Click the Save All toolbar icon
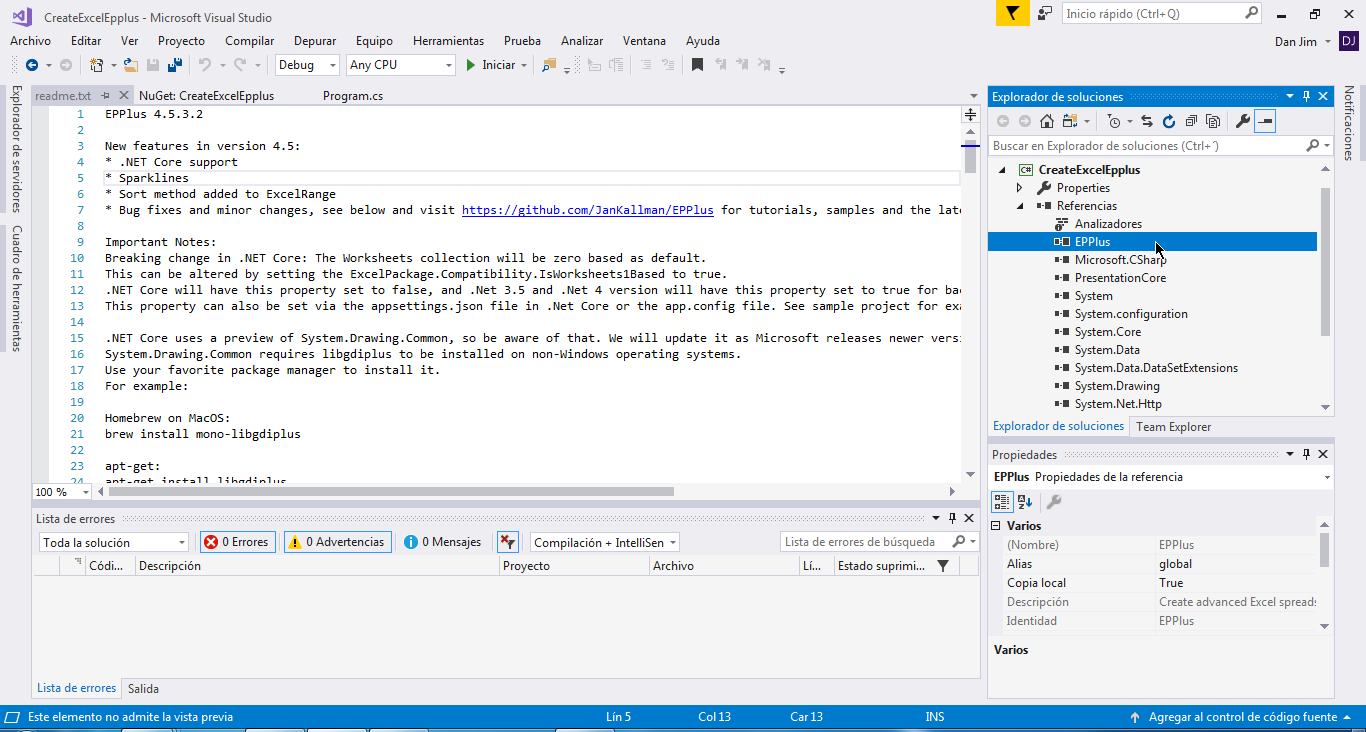Image resolution: width=1366 pixels, height=732 pixels. 175,65
